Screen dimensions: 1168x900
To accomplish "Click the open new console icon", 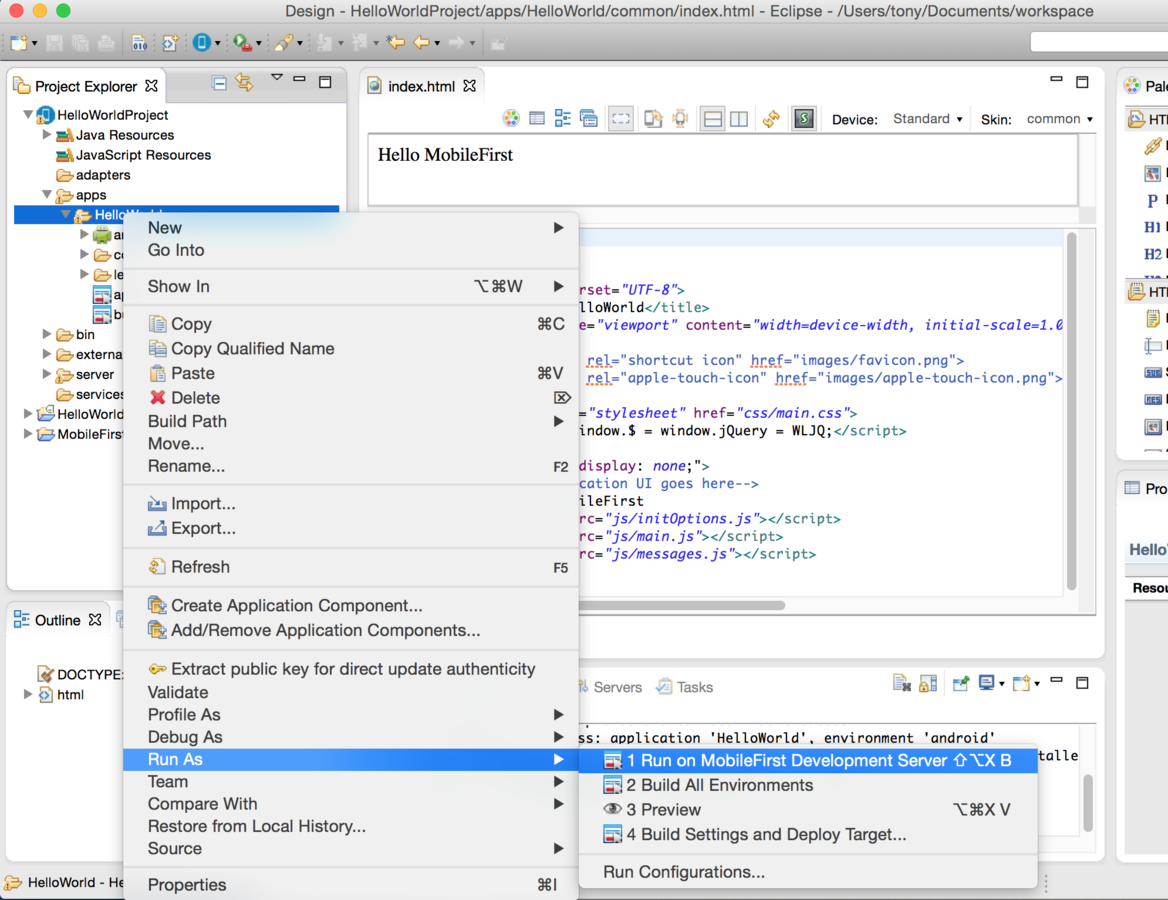I will 1021,683.
